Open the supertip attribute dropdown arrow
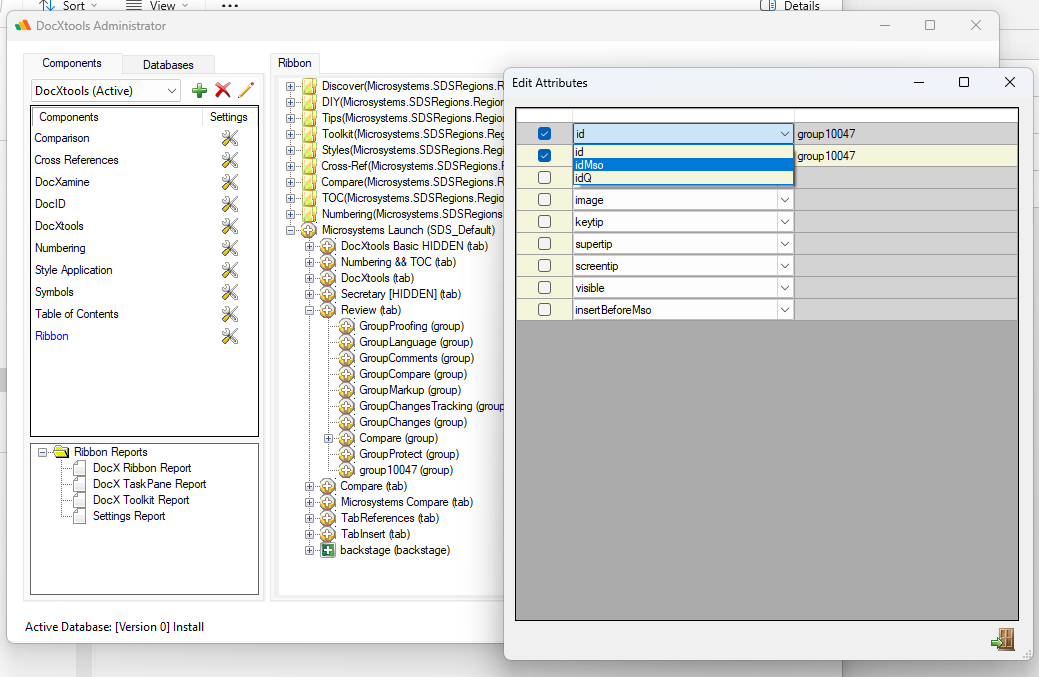This screenshot has height=677, width=1039. click(x=785, y=244)
